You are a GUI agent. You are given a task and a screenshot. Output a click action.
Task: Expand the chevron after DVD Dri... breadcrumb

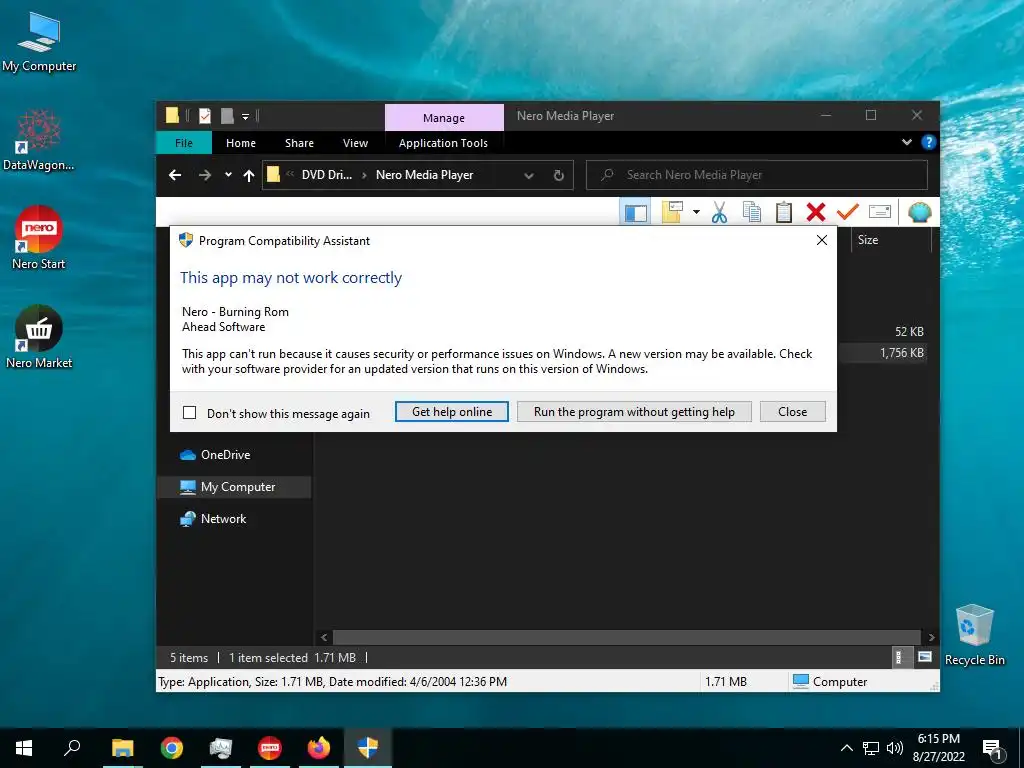pyautogui.click(x=364, y=175)
